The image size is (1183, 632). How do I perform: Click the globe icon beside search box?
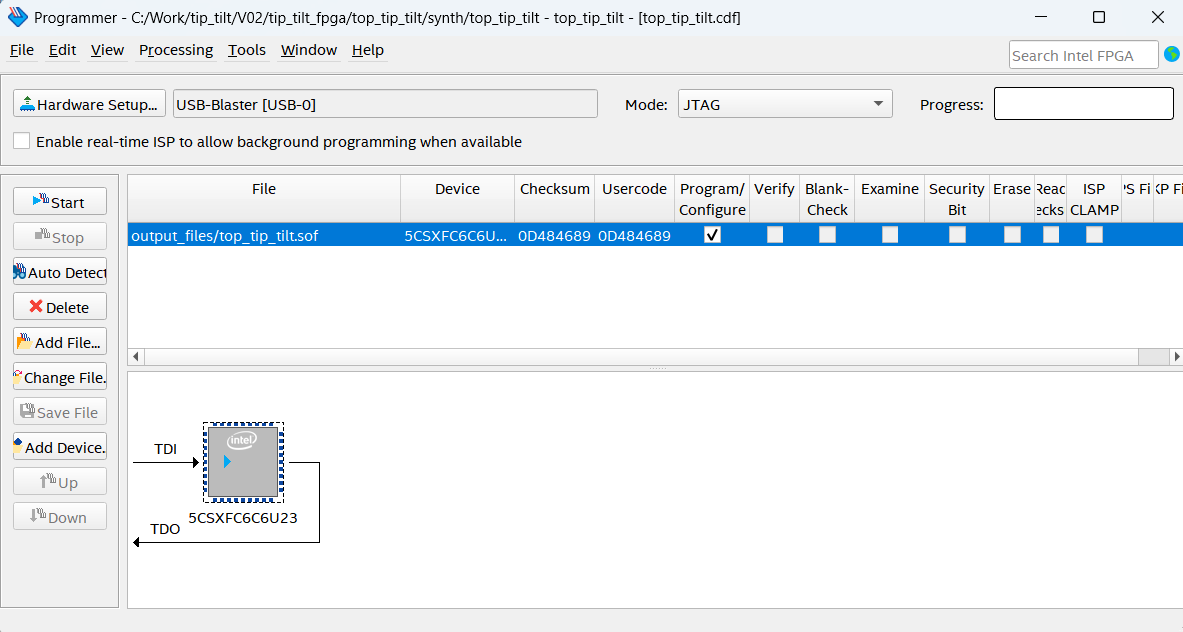1171,54
